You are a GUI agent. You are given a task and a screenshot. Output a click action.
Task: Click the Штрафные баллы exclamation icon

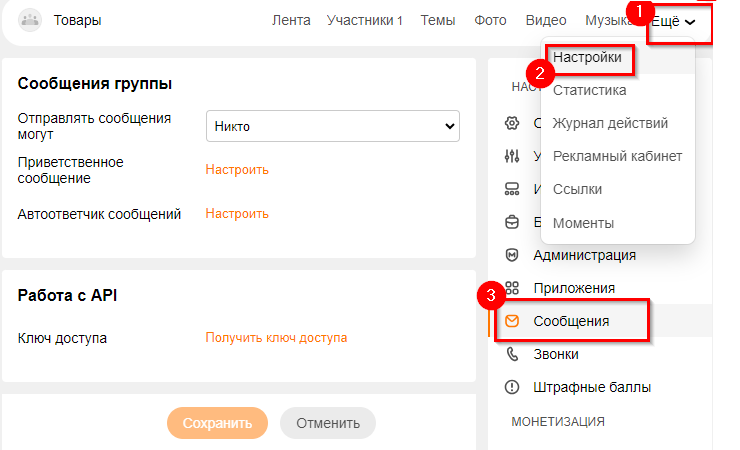513,387
